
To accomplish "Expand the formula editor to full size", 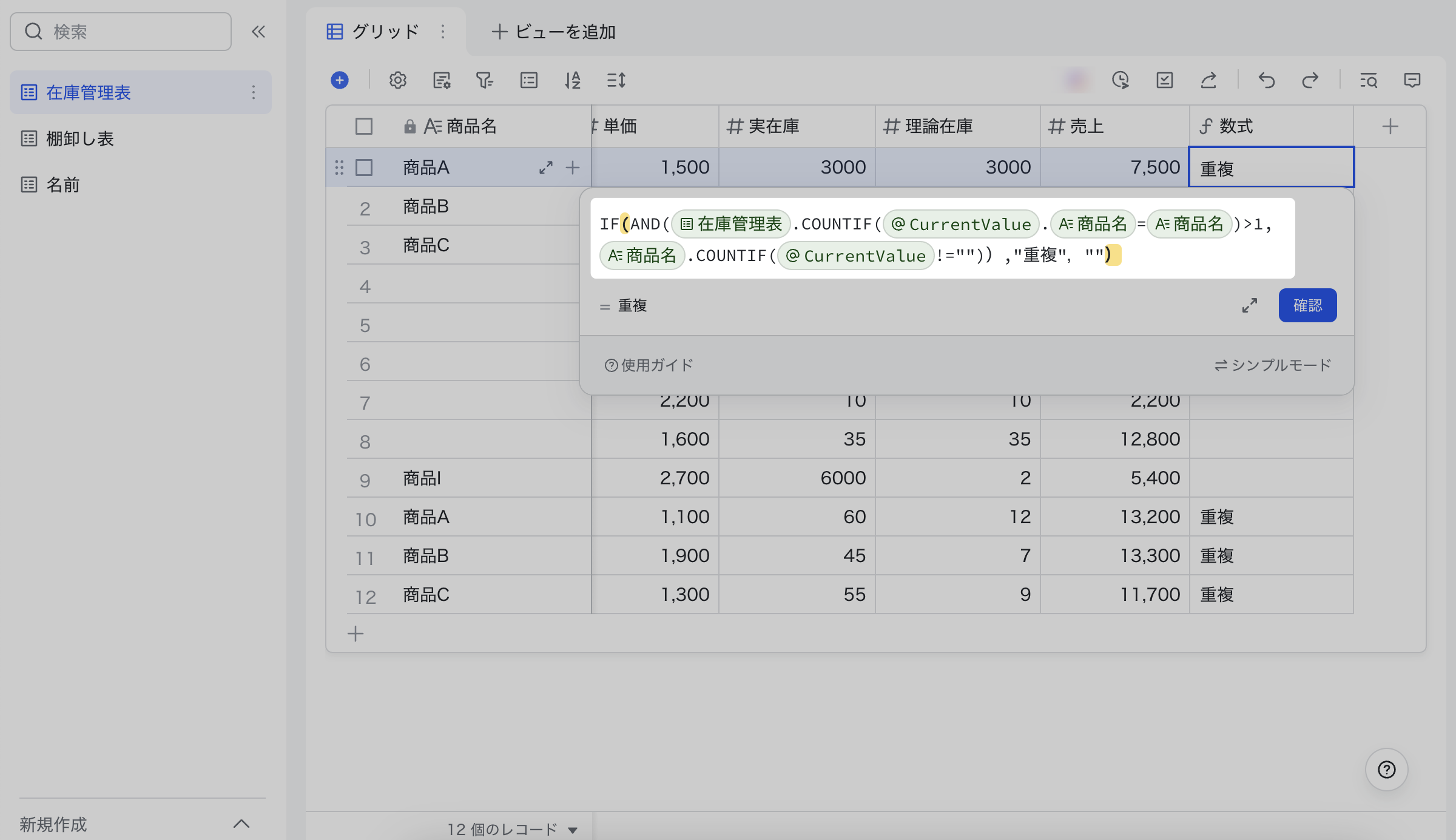I will pos(1249,305).
